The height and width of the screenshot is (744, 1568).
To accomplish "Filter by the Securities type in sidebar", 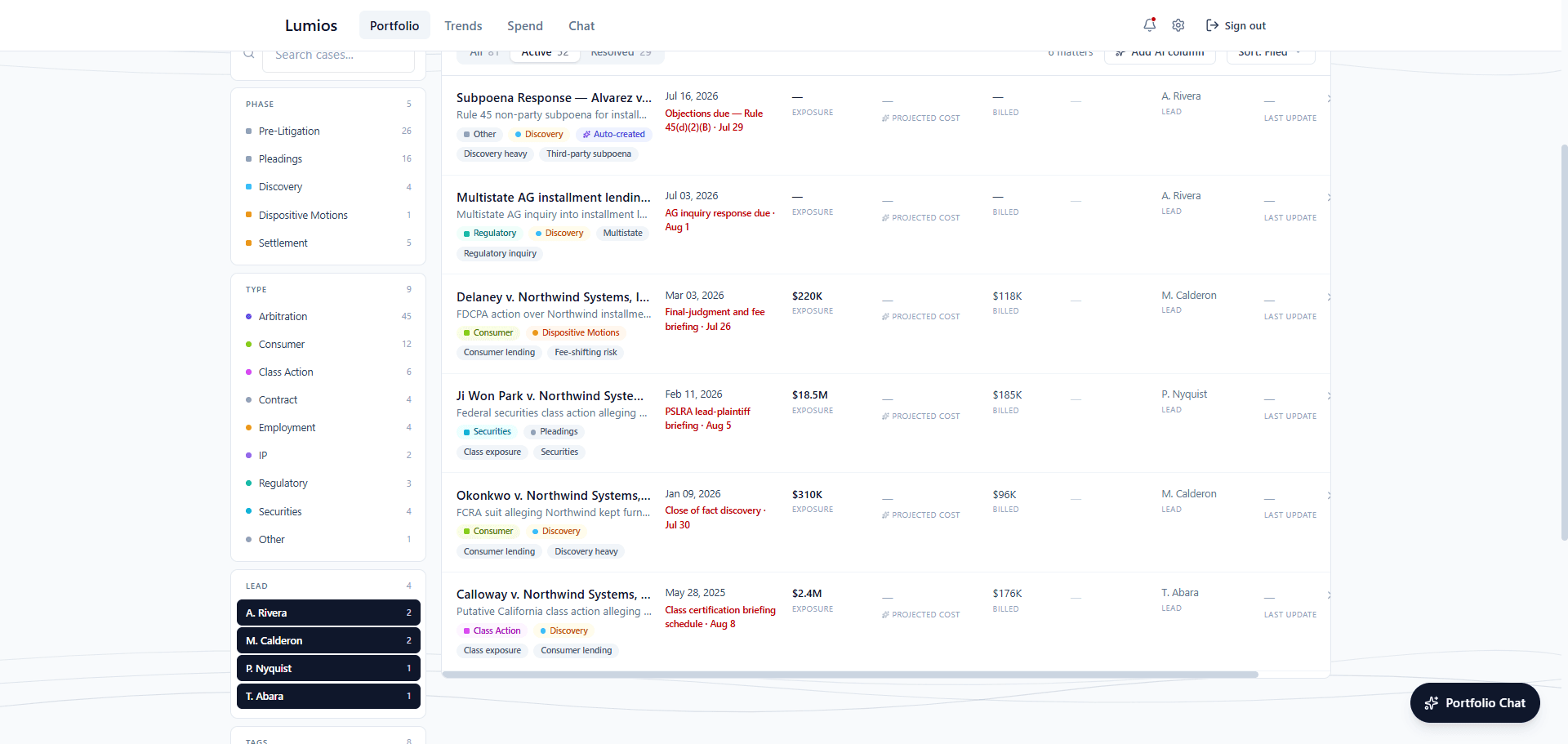I will click(x=328, y=511).
